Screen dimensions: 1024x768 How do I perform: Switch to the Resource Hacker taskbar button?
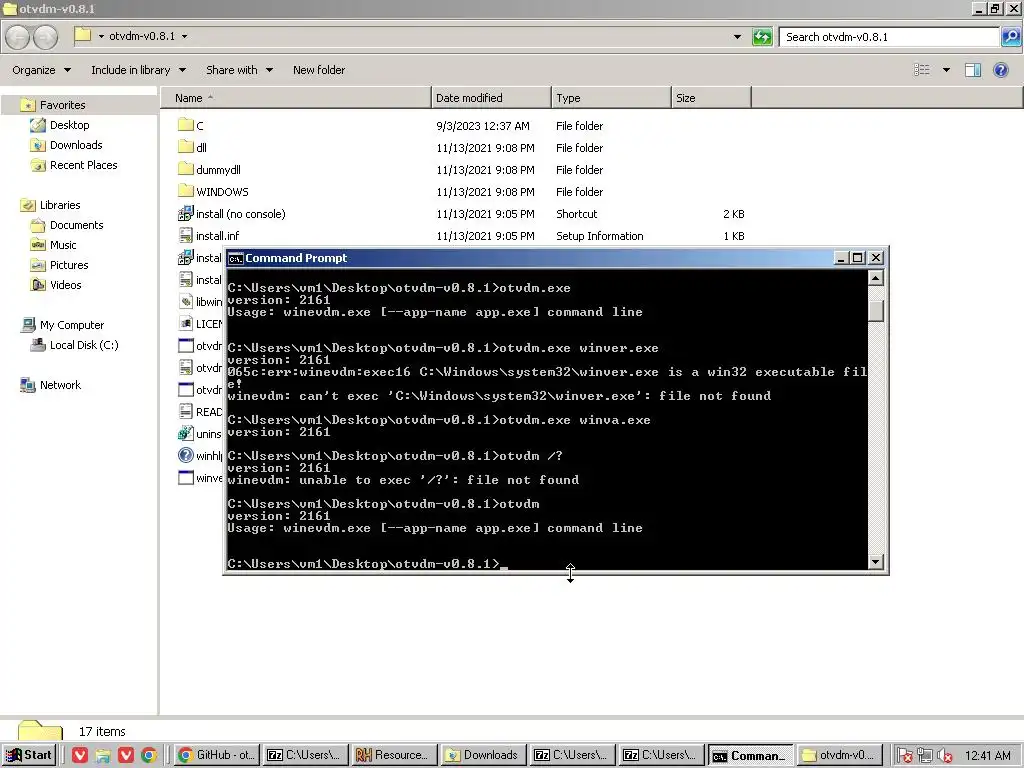coord(395,755)
